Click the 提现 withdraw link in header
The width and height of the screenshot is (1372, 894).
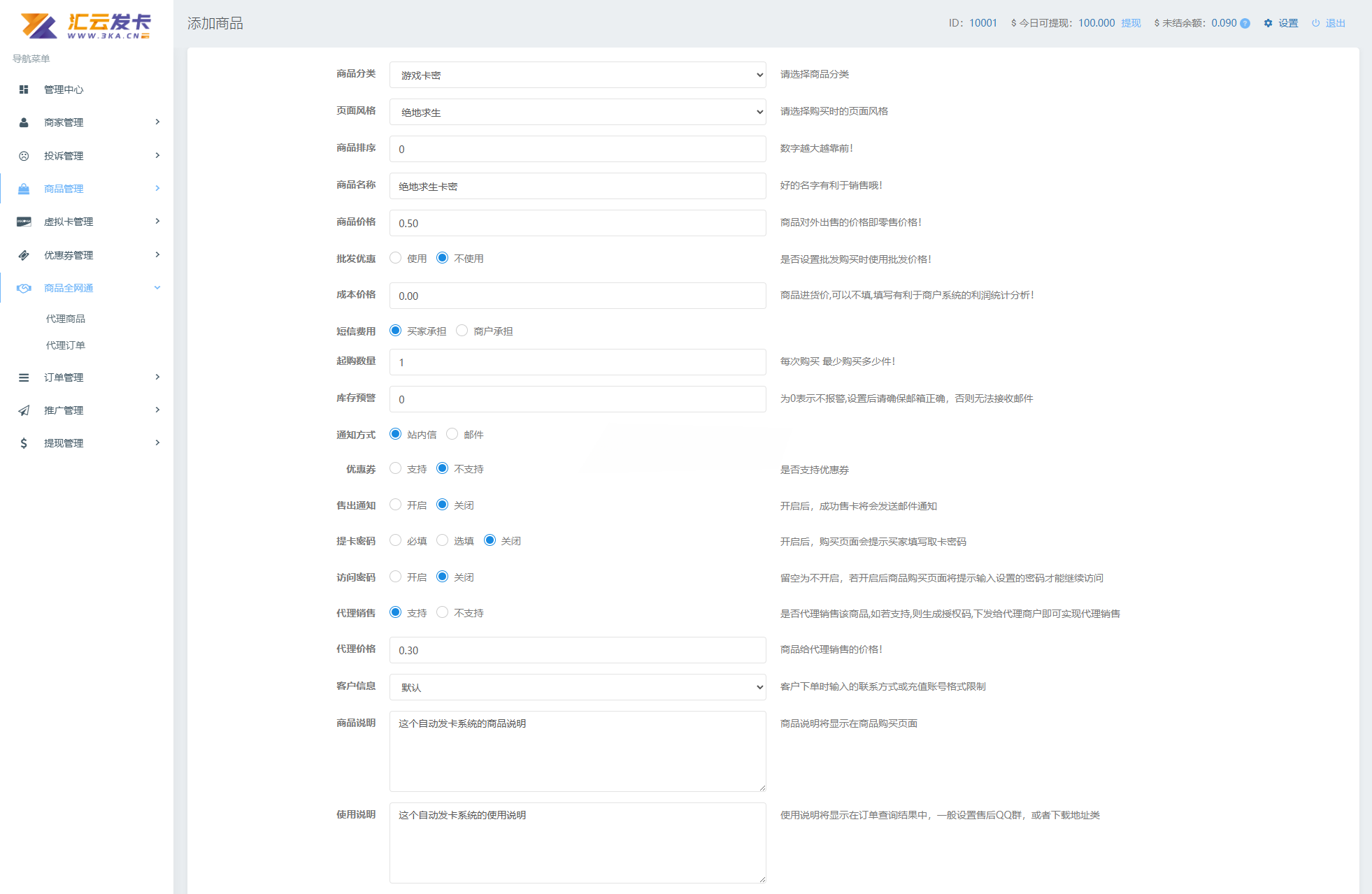1131,22
